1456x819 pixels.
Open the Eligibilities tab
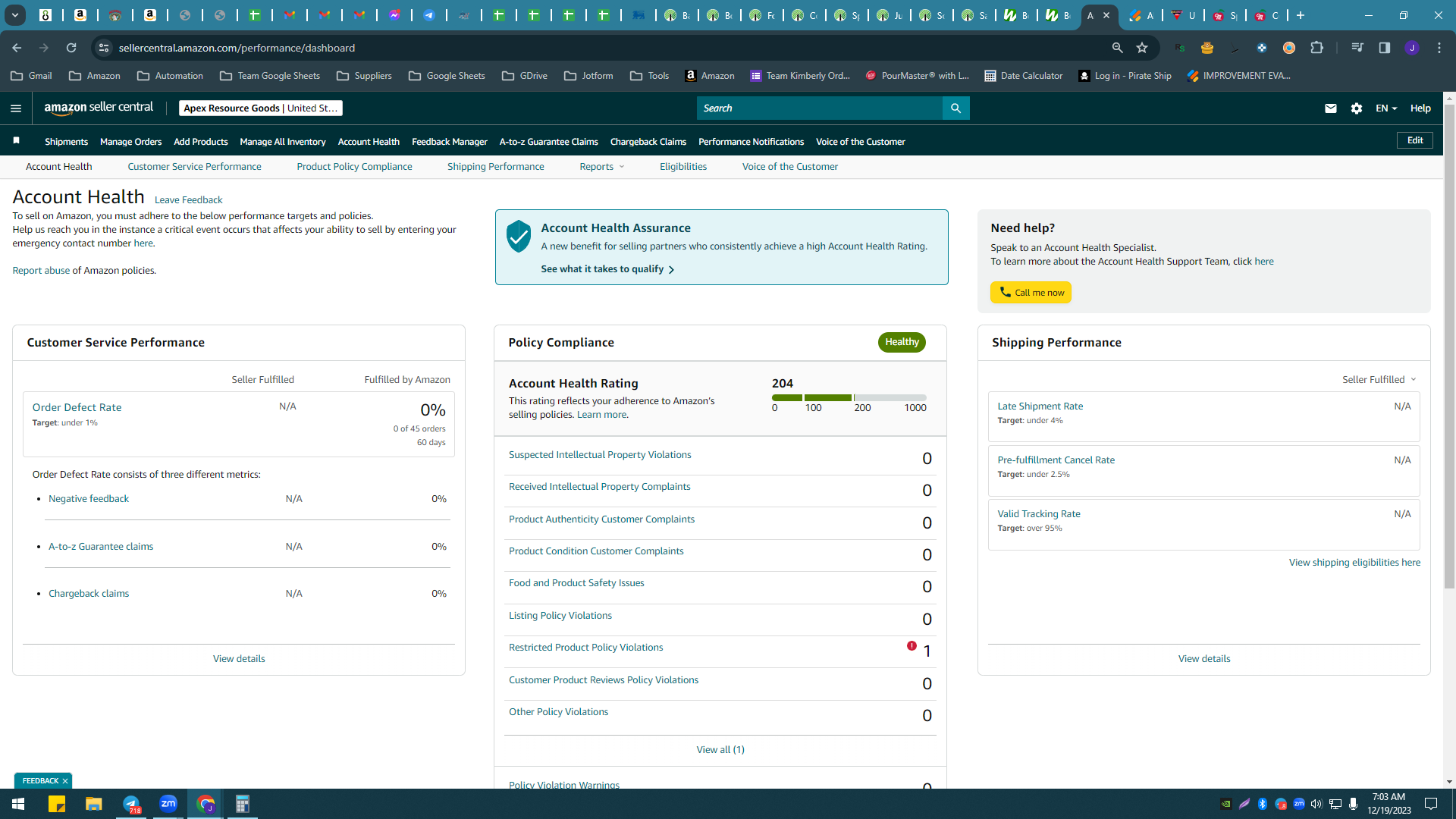(682, 167)
